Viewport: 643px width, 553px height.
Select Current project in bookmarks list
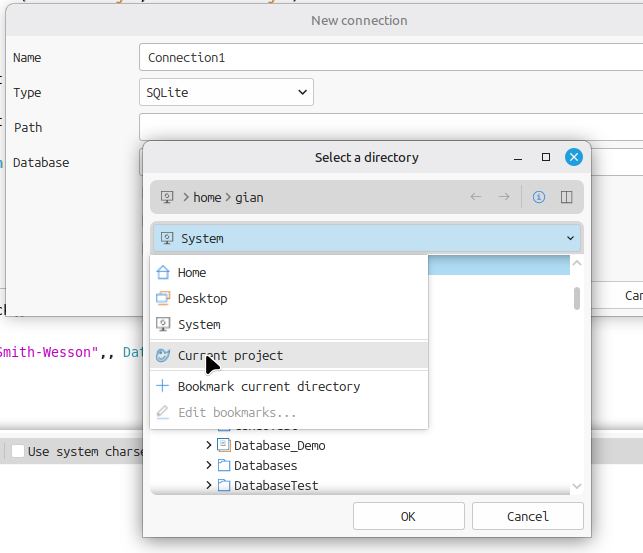[x=230, y=355]
